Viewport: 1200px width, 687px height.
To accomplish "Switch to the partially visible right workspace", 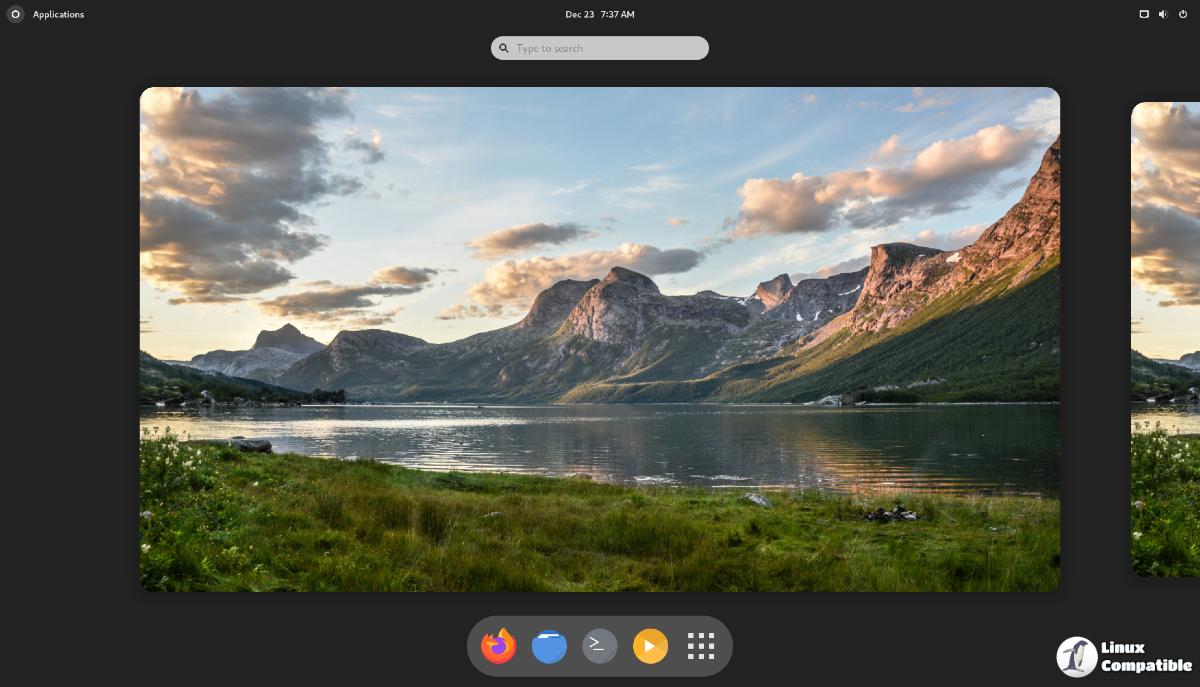I will coord(1166,340).
